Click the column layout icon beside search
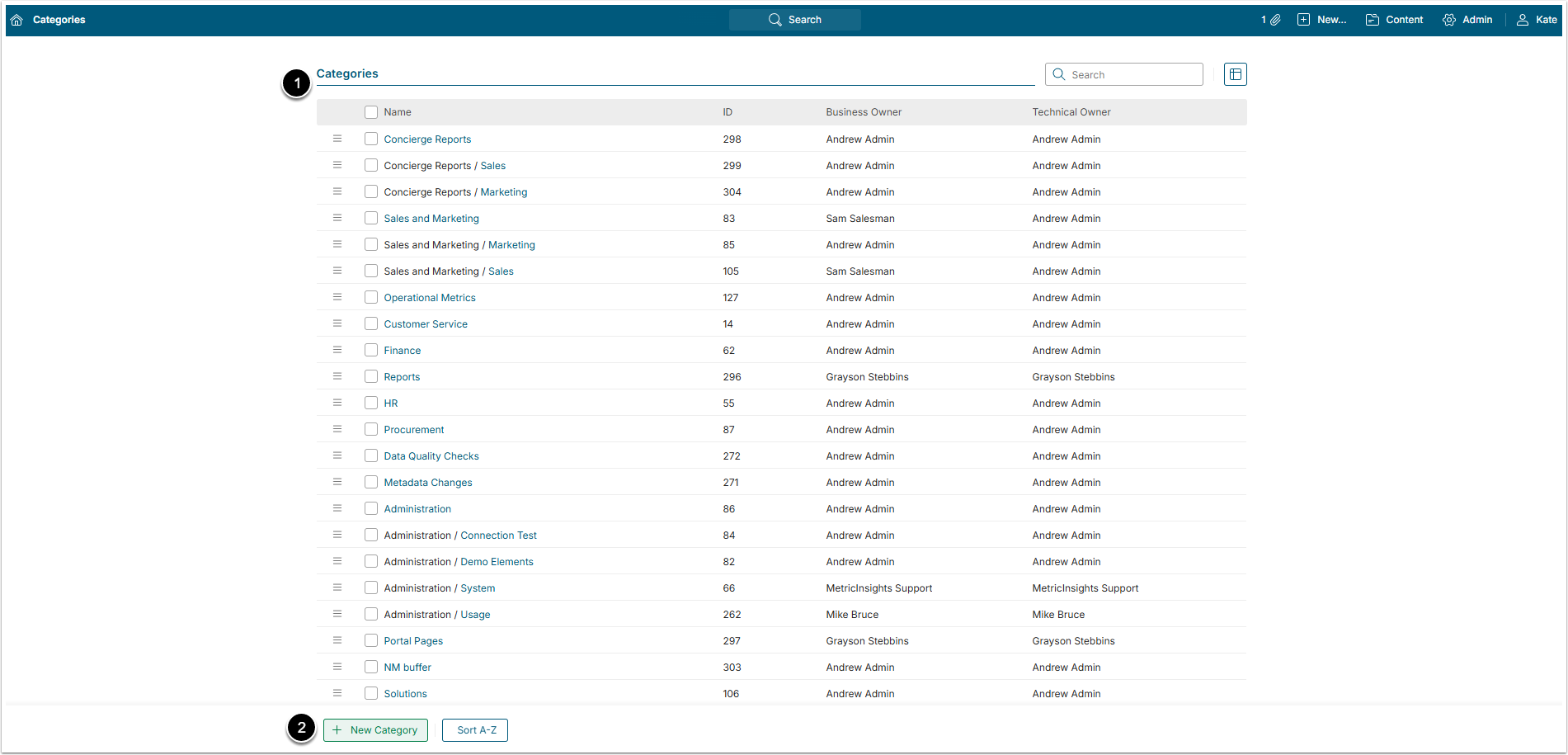Viewport: 1568px width, 755px height. coord(1235,74)
